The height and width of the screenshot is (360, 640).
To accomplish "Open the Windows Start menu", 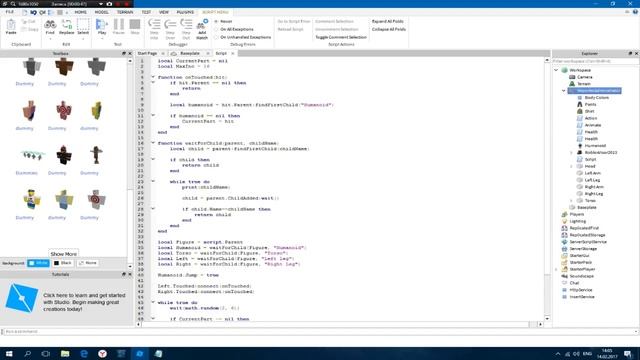I will tap(9, 354).
